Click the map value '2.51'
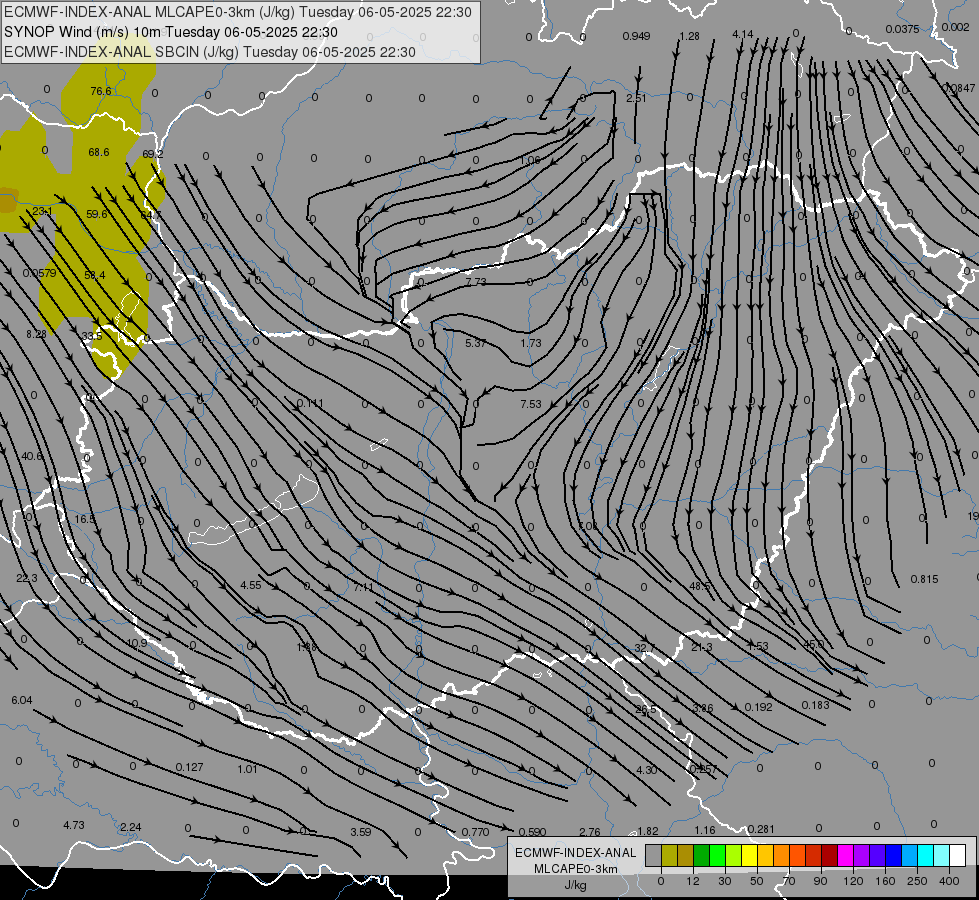This screenshot has width=979, height=900. pos(636,98)
